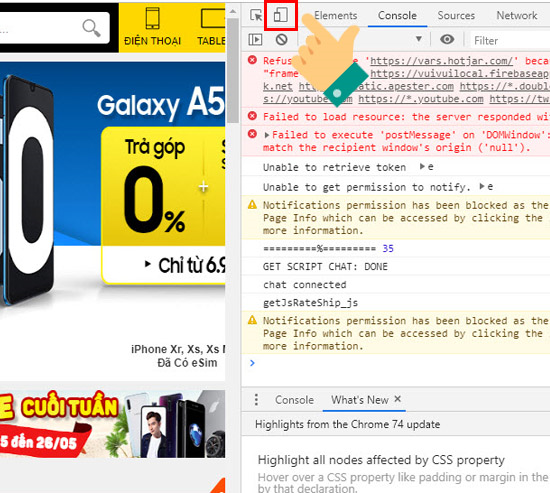Expand the object after 'Unable to get permission'
The height and width of the screenshot is (493, 550).
pyautogui.click(x=482, y=186)
